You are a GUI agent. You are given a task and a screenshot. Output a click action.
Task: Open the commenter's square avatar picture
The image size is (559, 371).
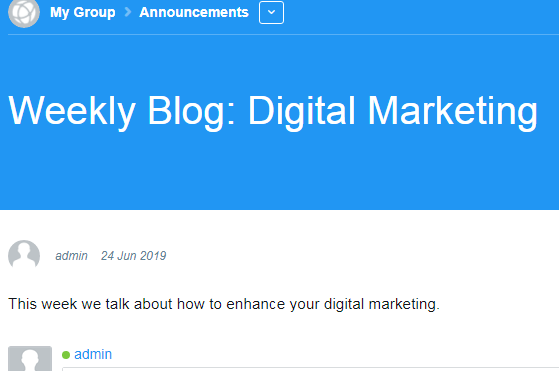(x=30, y=359)
